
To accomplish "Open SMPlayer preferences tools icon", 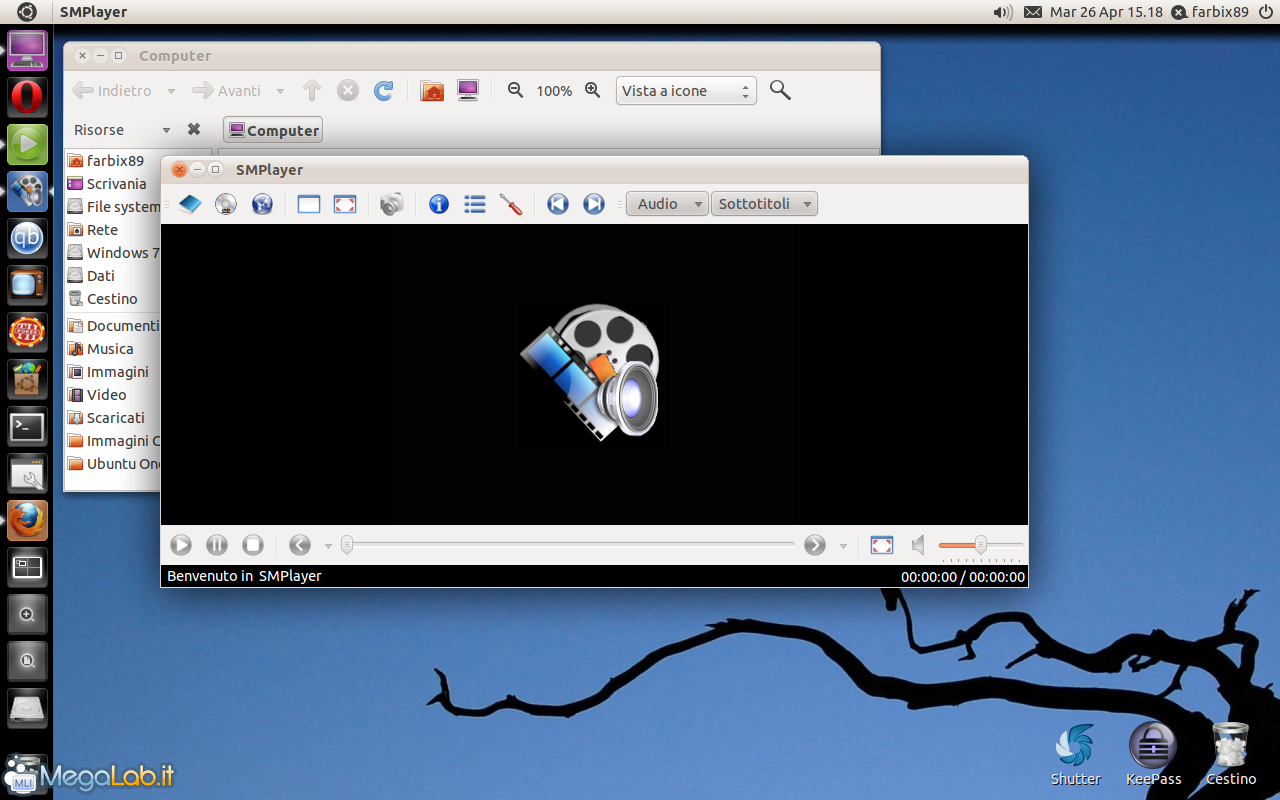I will point(511,204).
